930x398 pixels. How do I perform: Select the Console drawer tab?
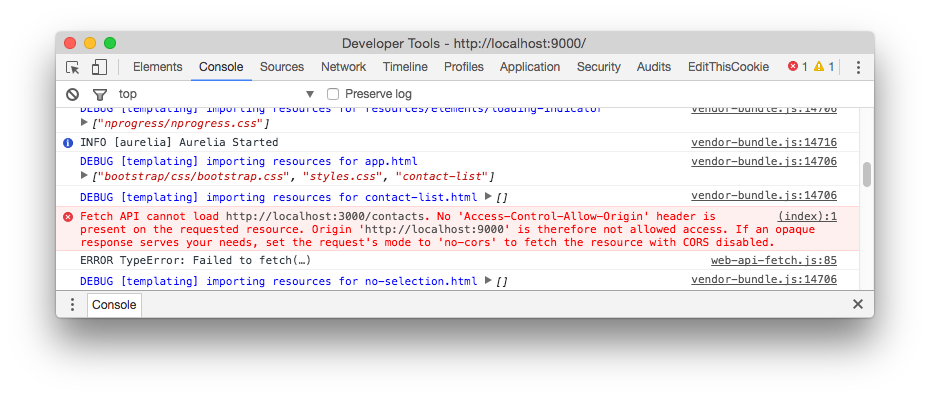coord(114,305)
